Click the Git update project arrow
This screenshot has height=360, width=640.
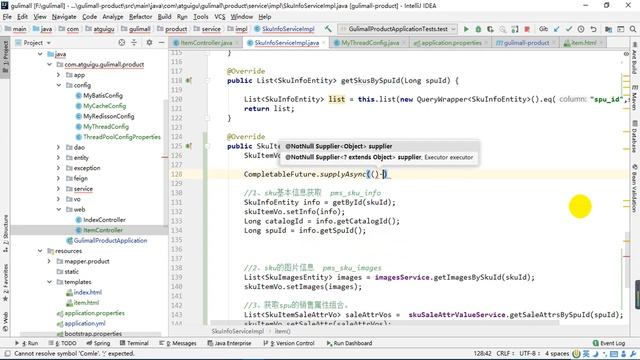pyautogui.click(x=557, y=29)
